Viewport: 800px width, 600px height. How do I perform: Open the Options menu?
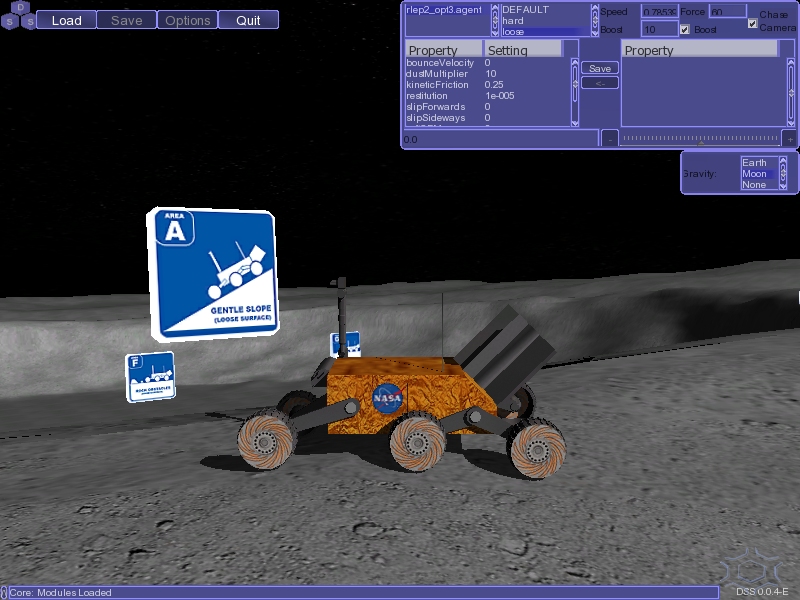pos(188,20)
